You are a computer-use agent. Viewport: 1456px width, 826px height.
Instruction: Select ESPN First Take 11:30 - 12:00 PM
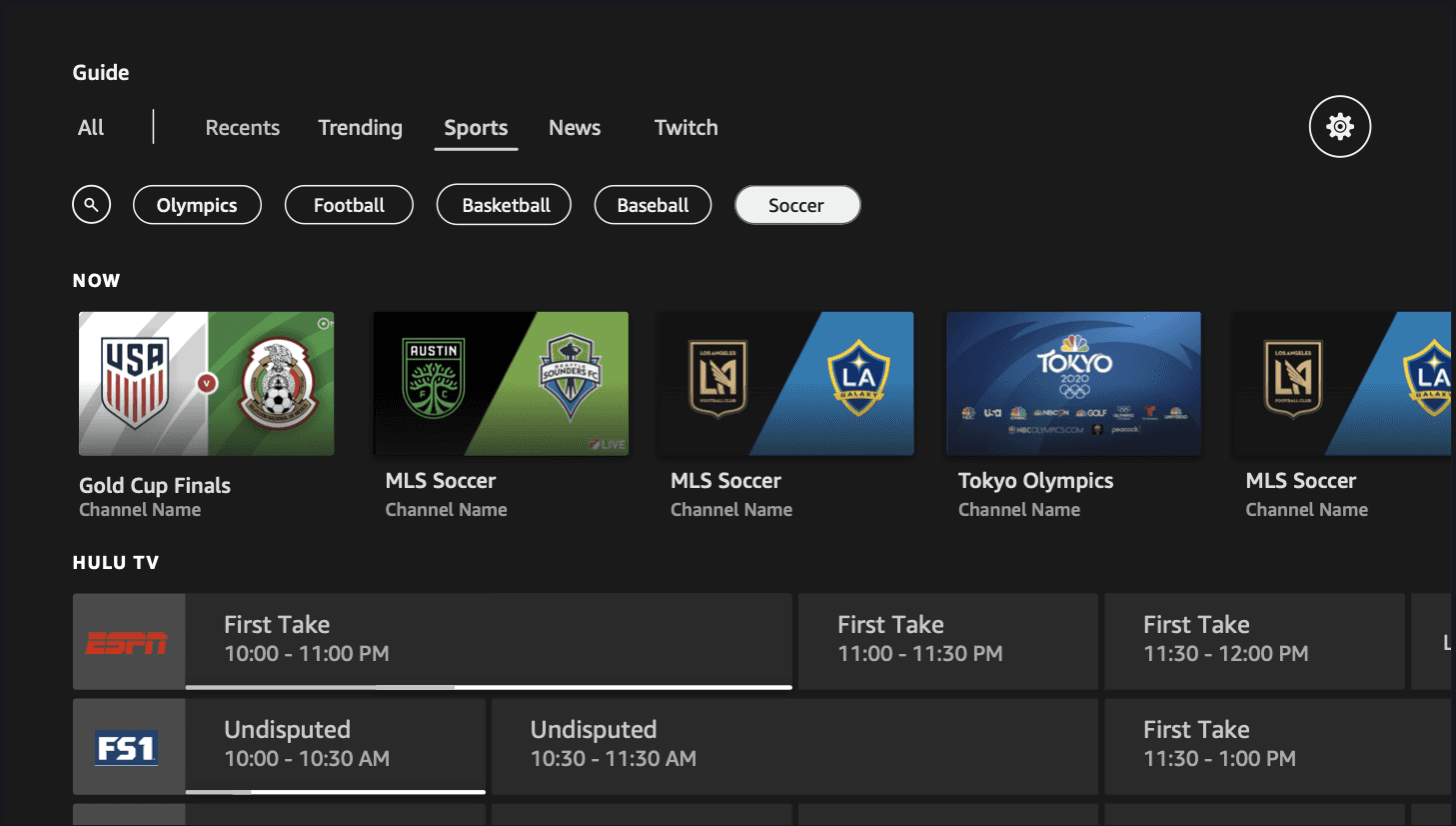[1255, 642]
